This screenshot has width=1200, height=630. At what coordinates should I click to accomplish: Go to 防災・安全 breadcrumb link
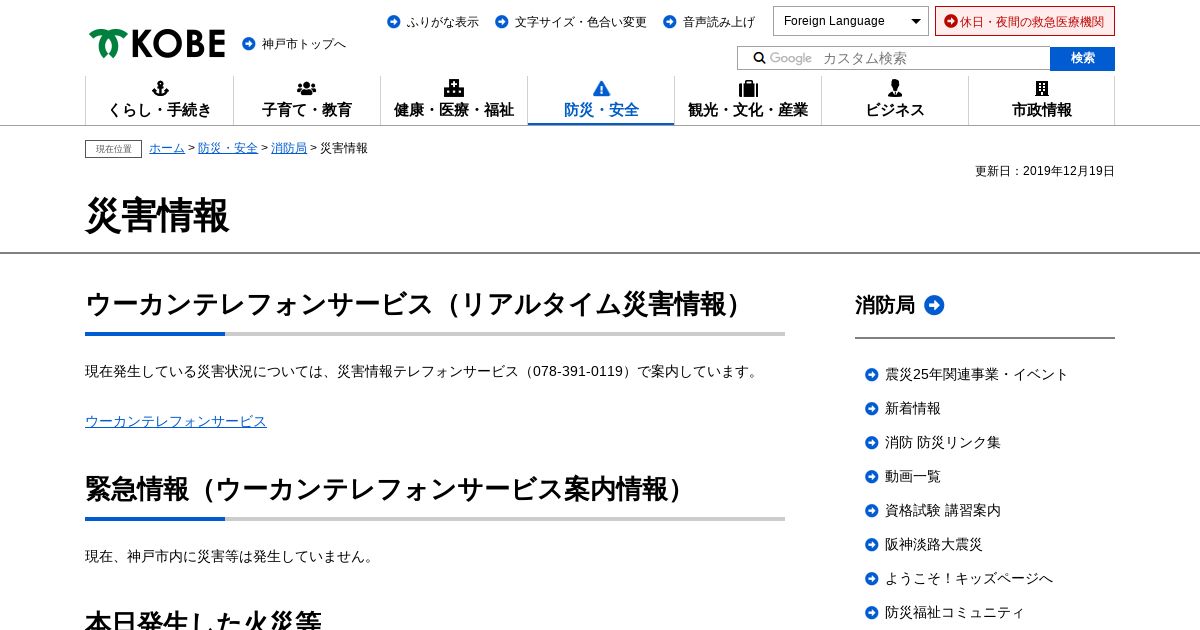tap(228, 148)
